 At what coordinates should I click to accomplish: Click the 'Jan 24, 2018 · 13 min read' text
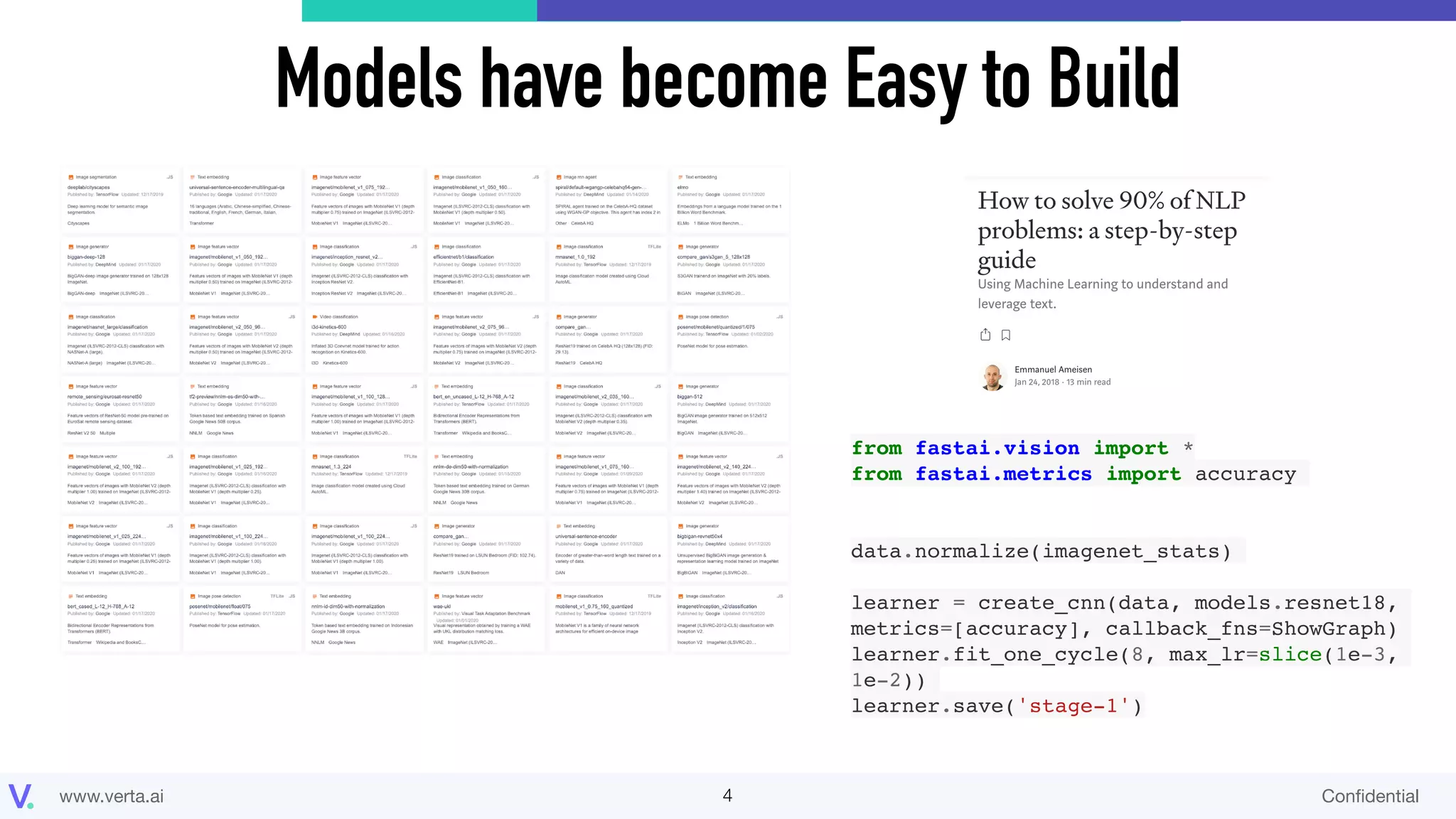(x=1062, y=382)
